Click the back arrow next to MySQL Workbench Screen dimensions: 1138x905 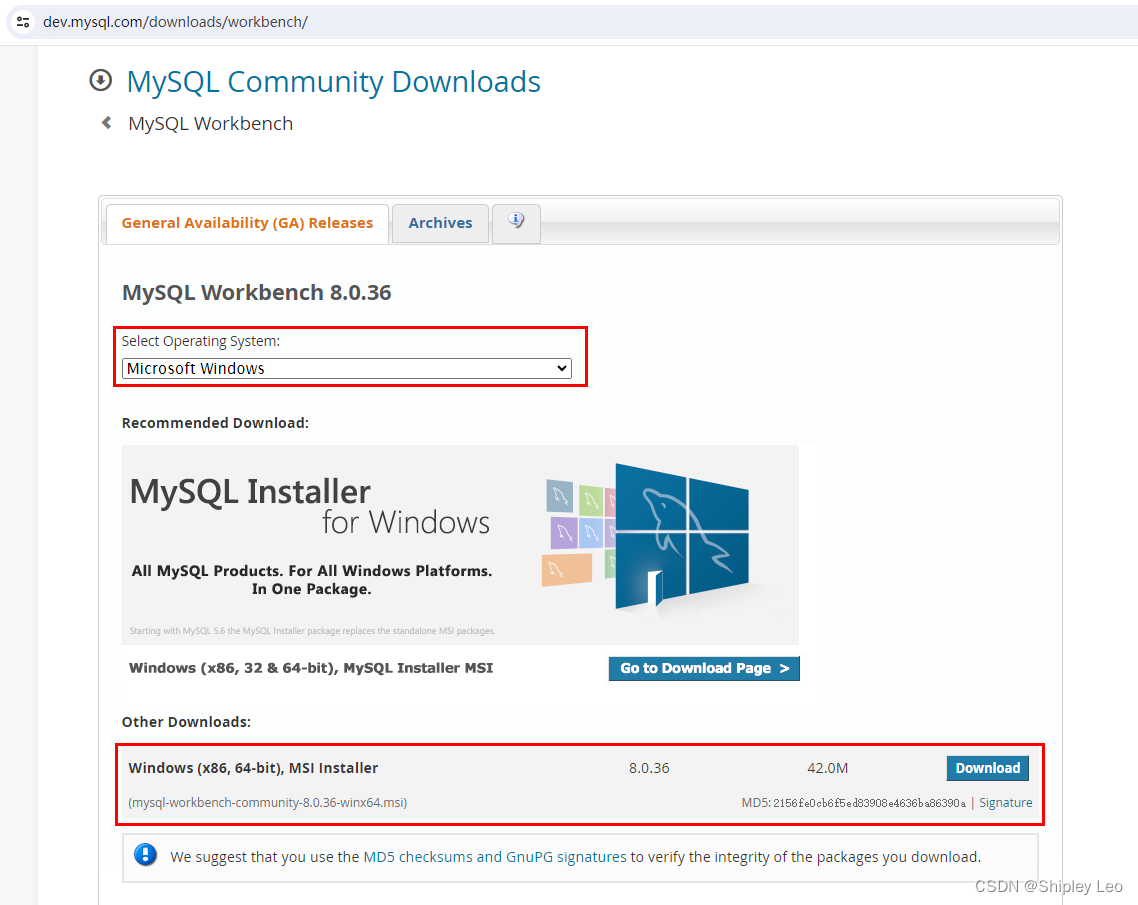coord(107,123)
